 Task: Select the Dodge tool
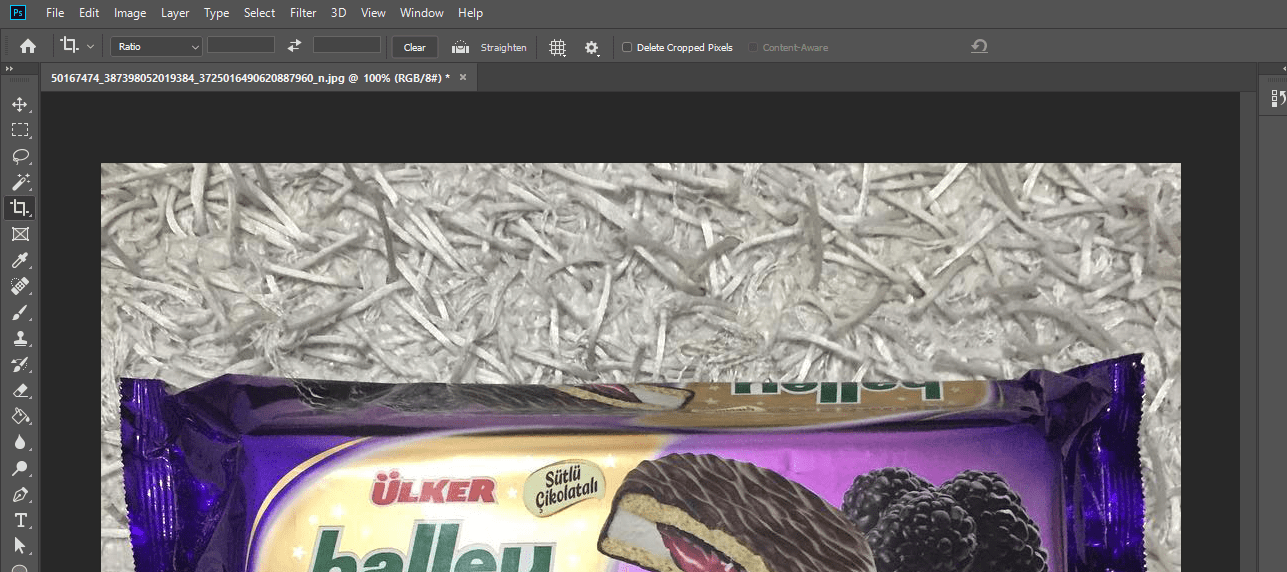(19, 468)
